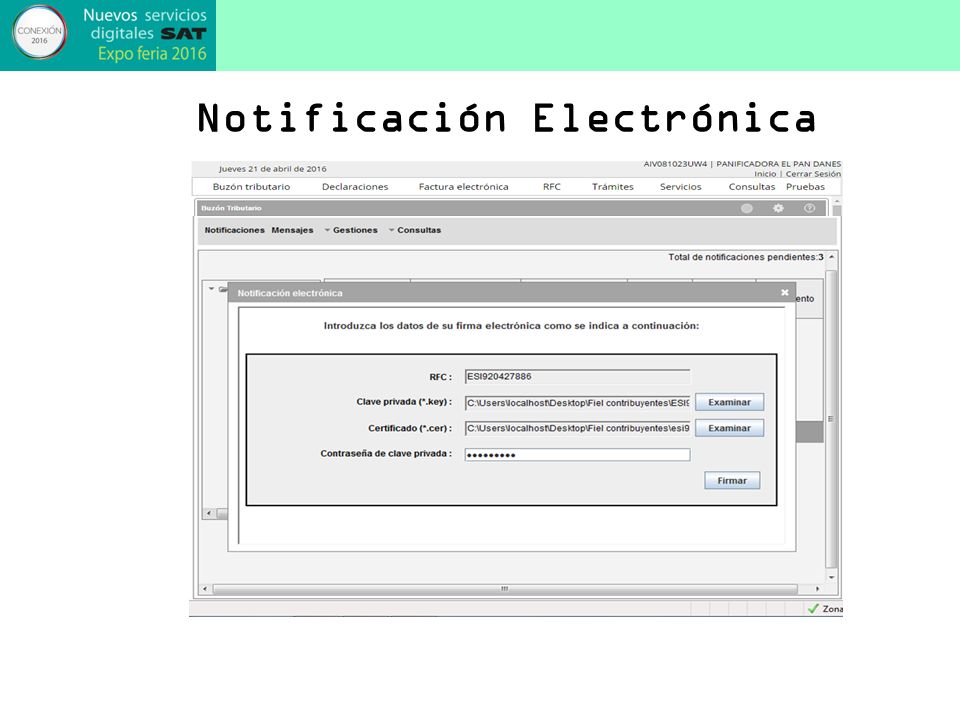This screenshot has width=960, height=720.
Task: Close the Notificación electrónica dialog
Action: pyautogui.click(x=784, y=293)
